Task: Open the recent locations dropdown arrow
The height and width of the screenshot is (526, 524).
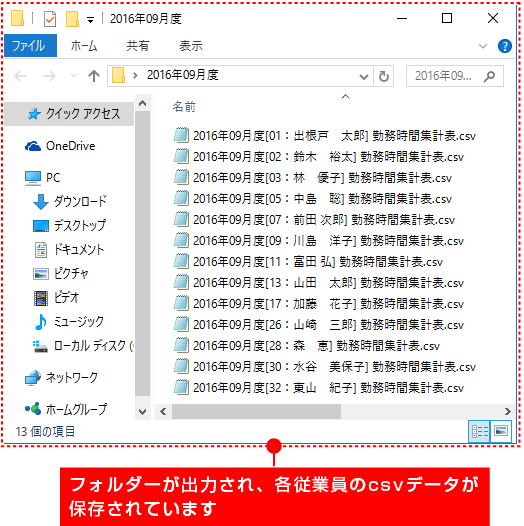Action: point(73,76)
